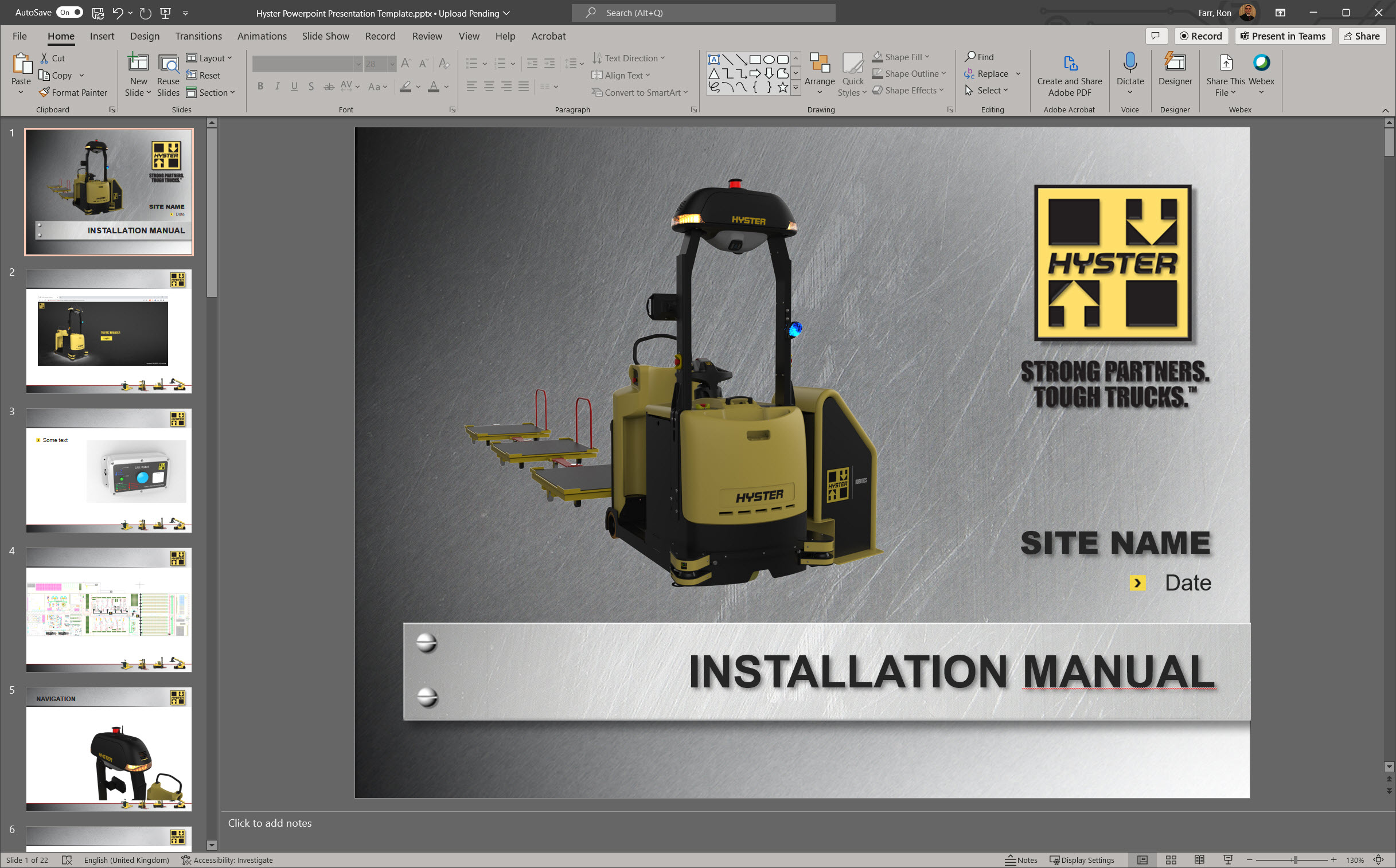Image resolution: width=1396 pixels, height=868 pixels.
Task: Open the Designer pane icon
Action: click(x=1175, y=63)
